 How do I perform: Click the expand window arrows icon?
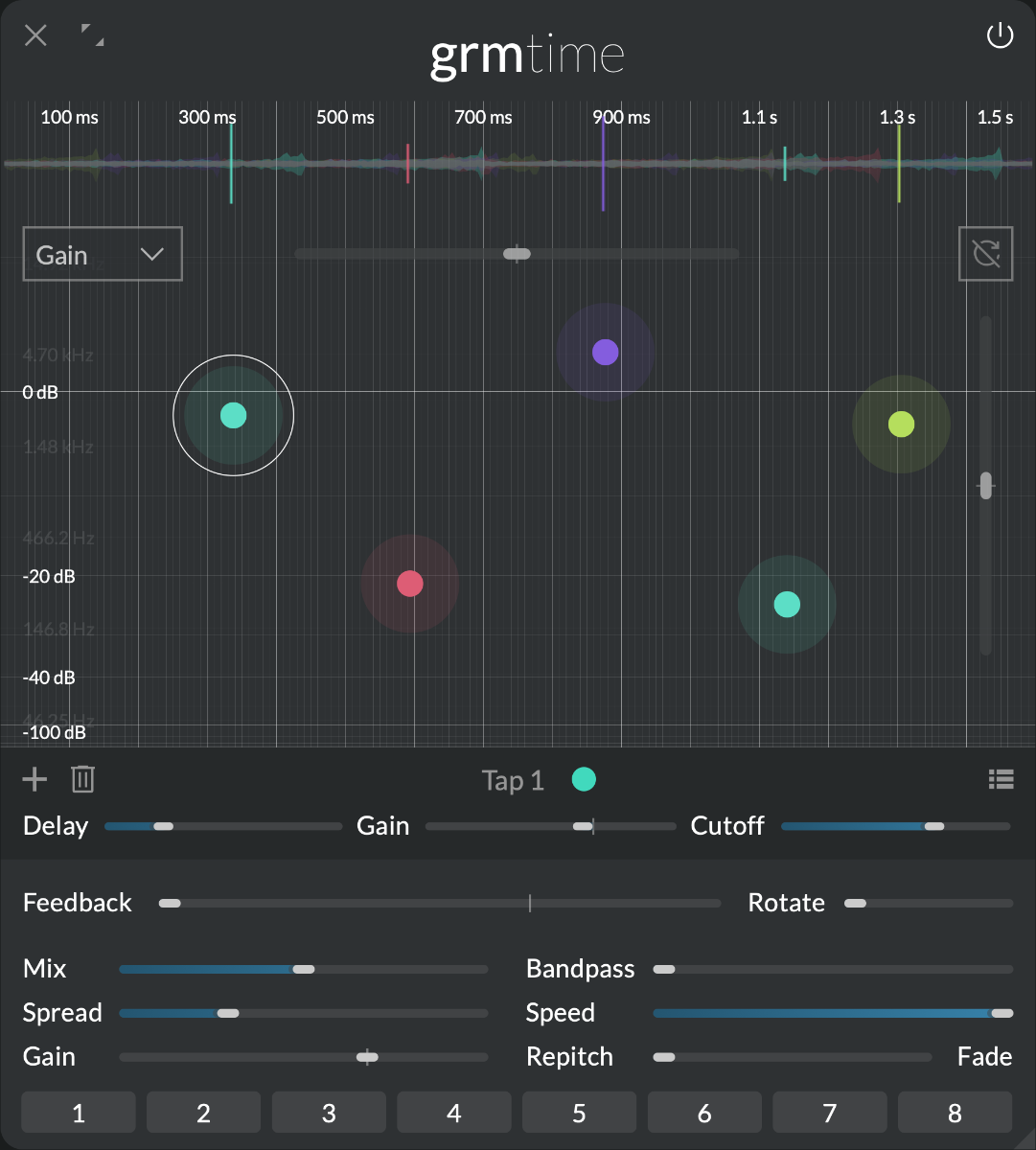[x=92, y=36]
